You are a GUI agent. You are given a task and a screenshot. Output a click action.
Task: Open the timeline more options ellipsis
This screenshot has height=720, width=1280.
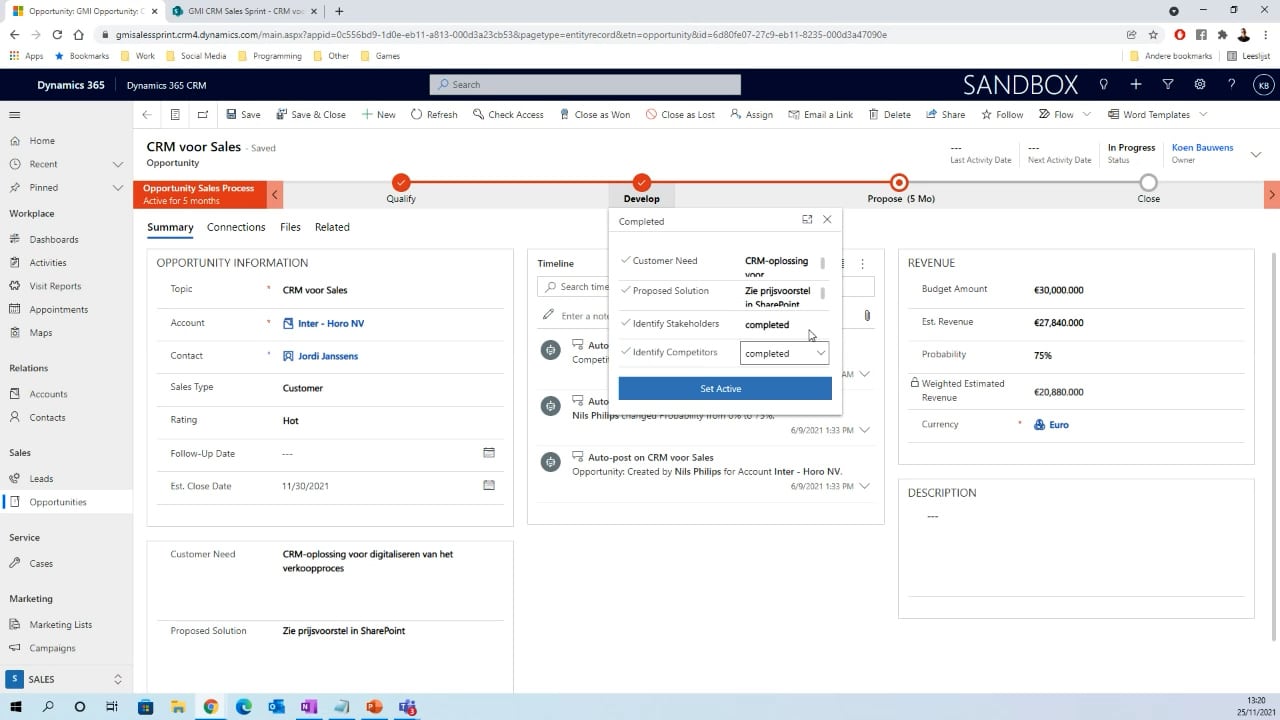[862, 264]
